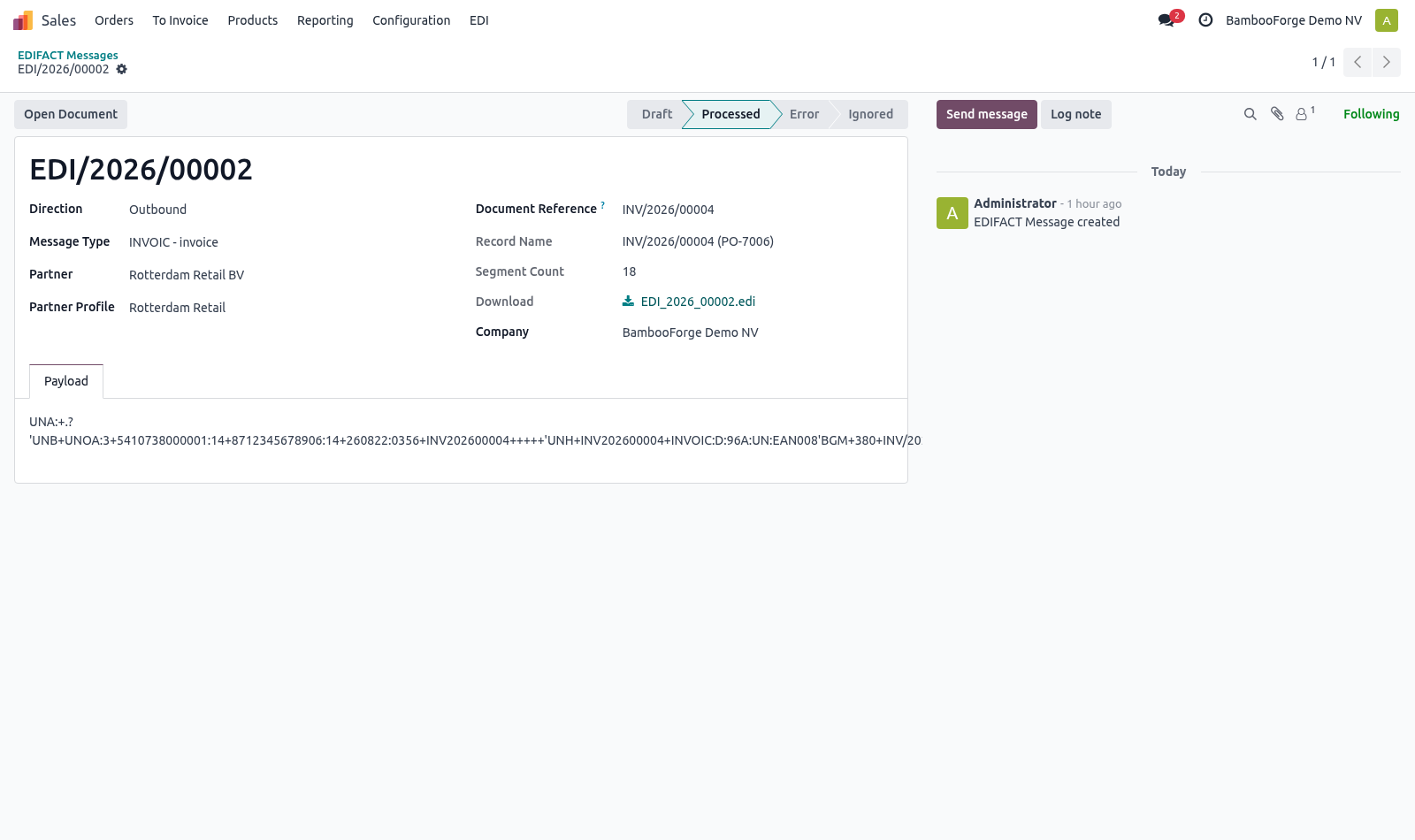This screenshot has height=840, width=1415.
Task: Click the Rotterdam Retail partner profile value
Action: pos(177,308)
